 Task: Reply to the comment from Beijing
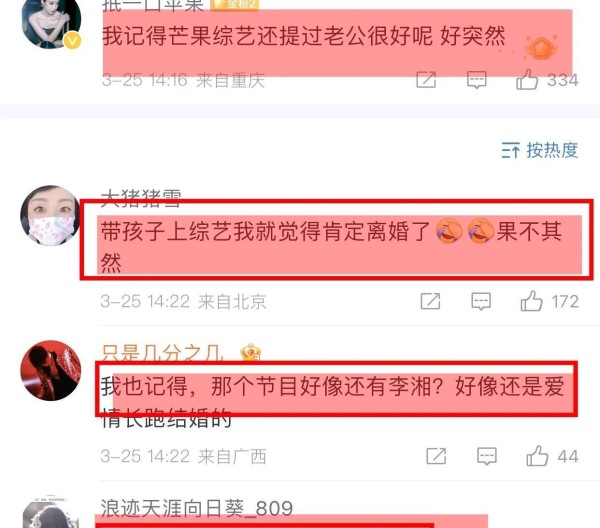481,301
